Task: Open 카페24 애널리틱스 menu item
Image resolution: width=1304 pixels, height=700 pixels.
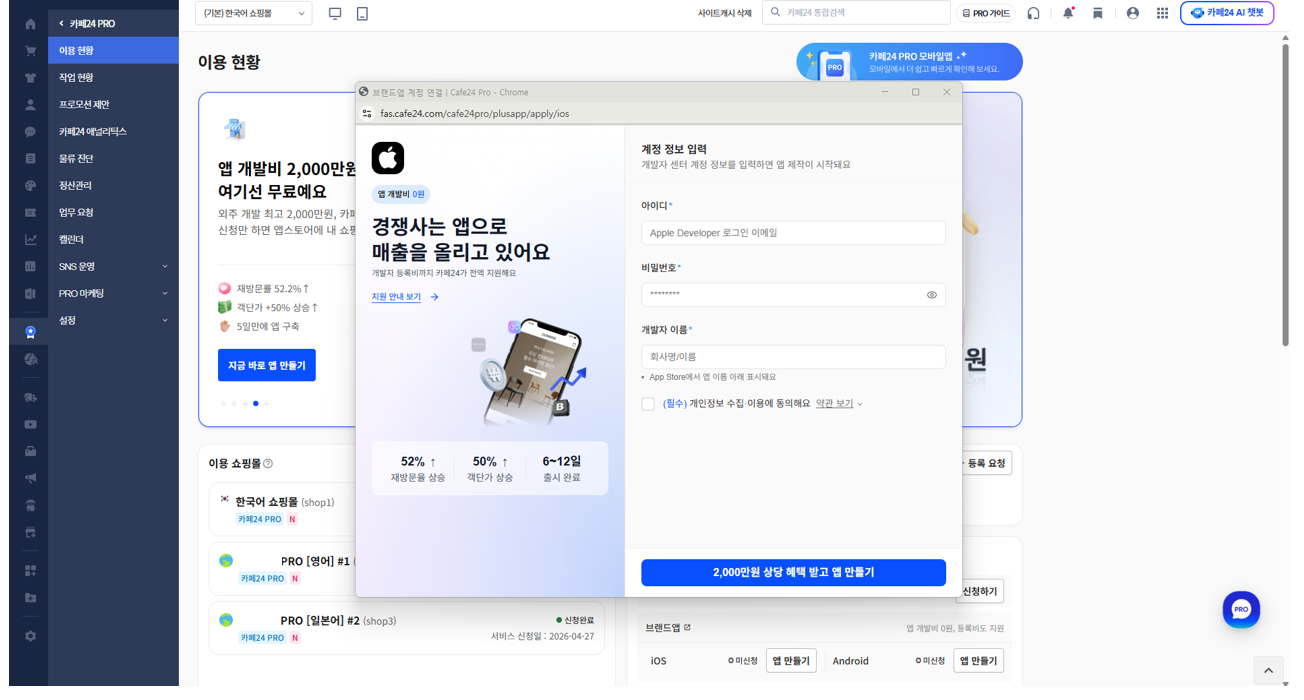Action: [x=113, y=131]
